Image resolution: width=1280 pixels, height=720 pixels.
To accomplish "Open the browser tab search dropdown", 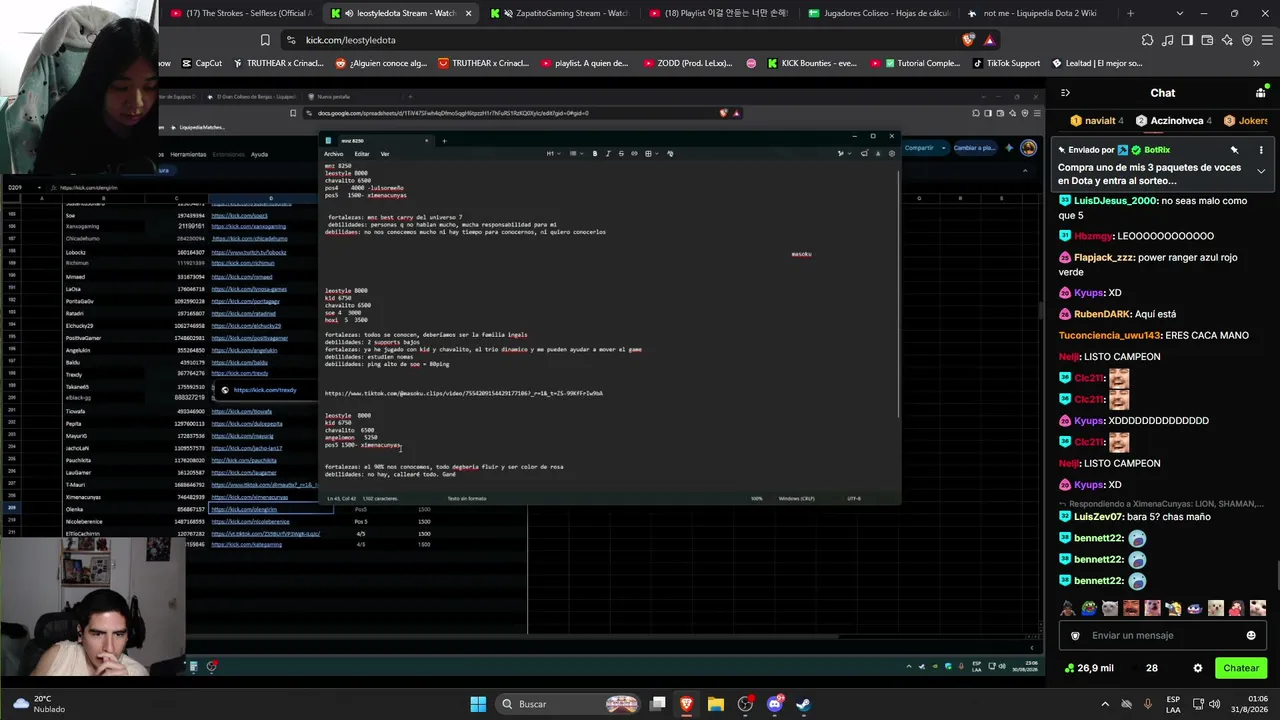I will pyautogui.click(x=1180, y=13).
